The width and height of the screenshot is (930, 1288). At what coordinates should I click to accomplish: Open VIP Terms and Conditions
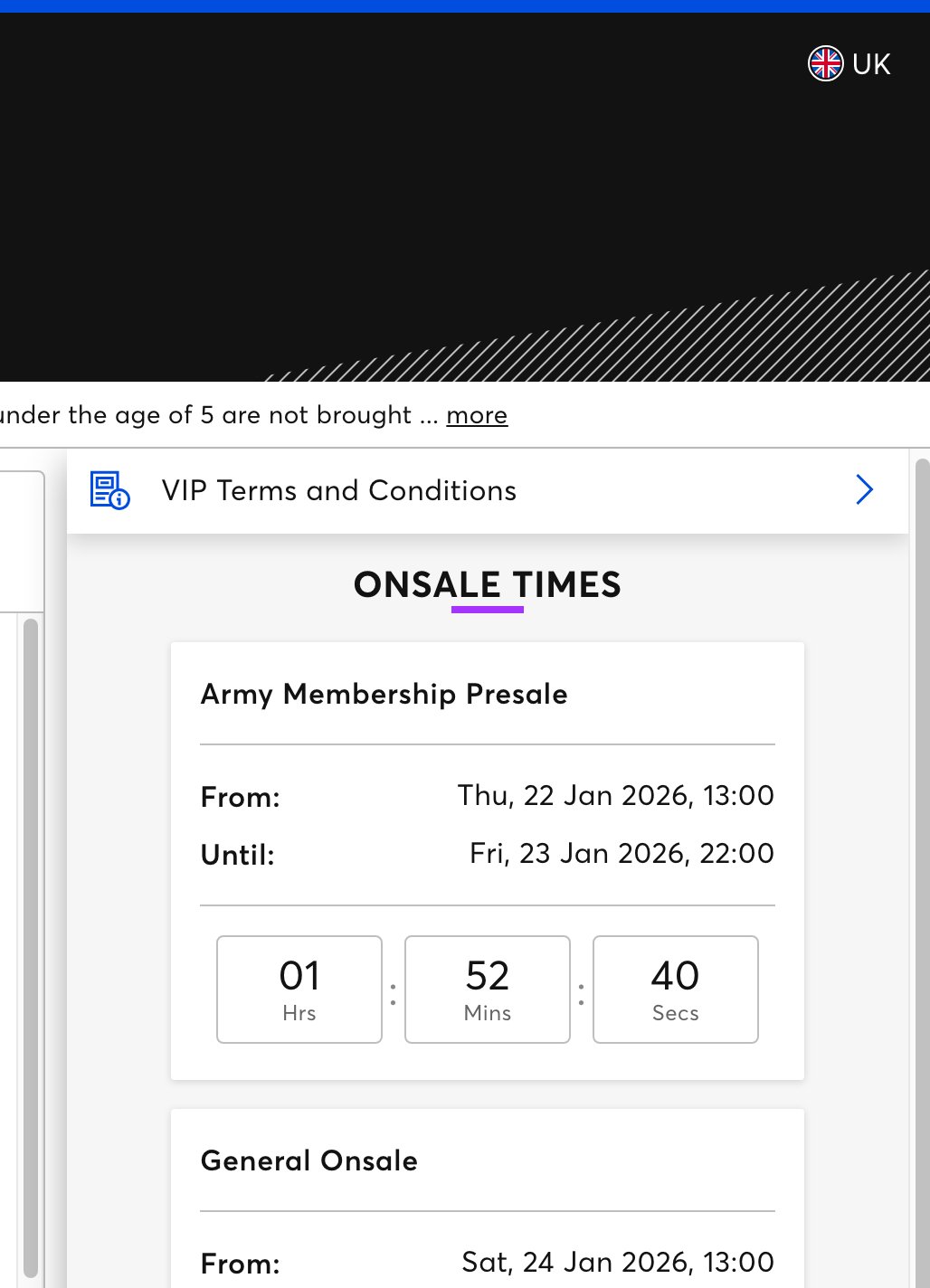click(339, 490)
